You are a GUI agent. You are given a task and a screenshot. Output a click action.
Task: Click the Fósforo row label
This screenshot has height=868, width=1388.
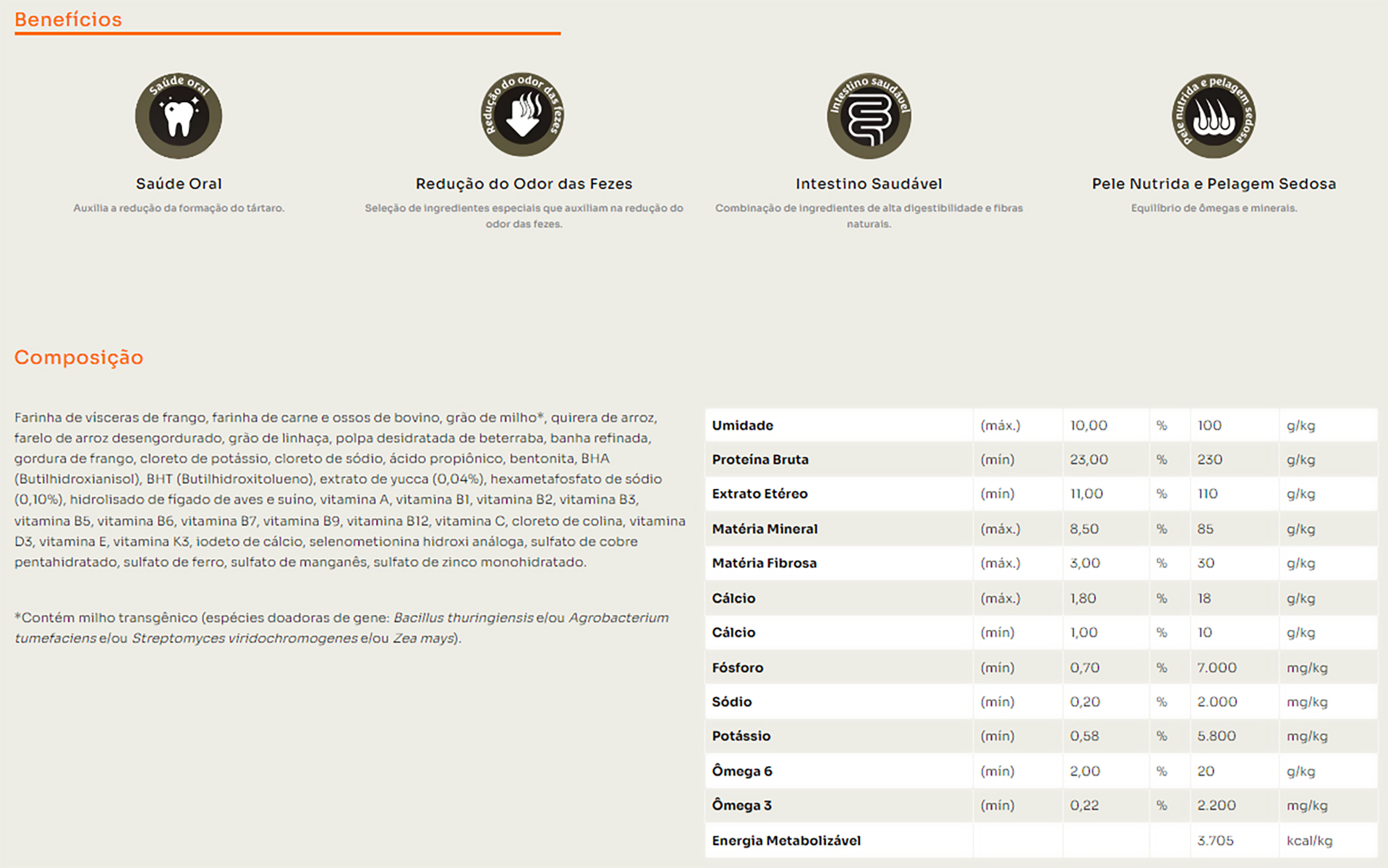737,668
